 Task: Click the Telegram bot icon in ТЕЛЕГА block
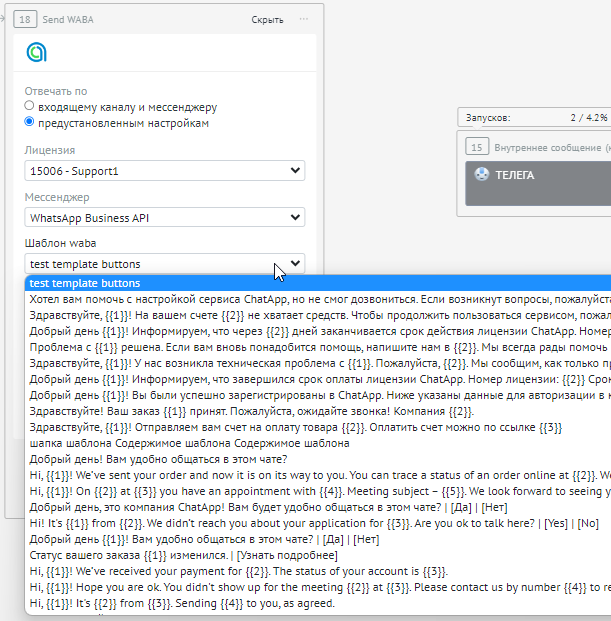tap(482, 175)
